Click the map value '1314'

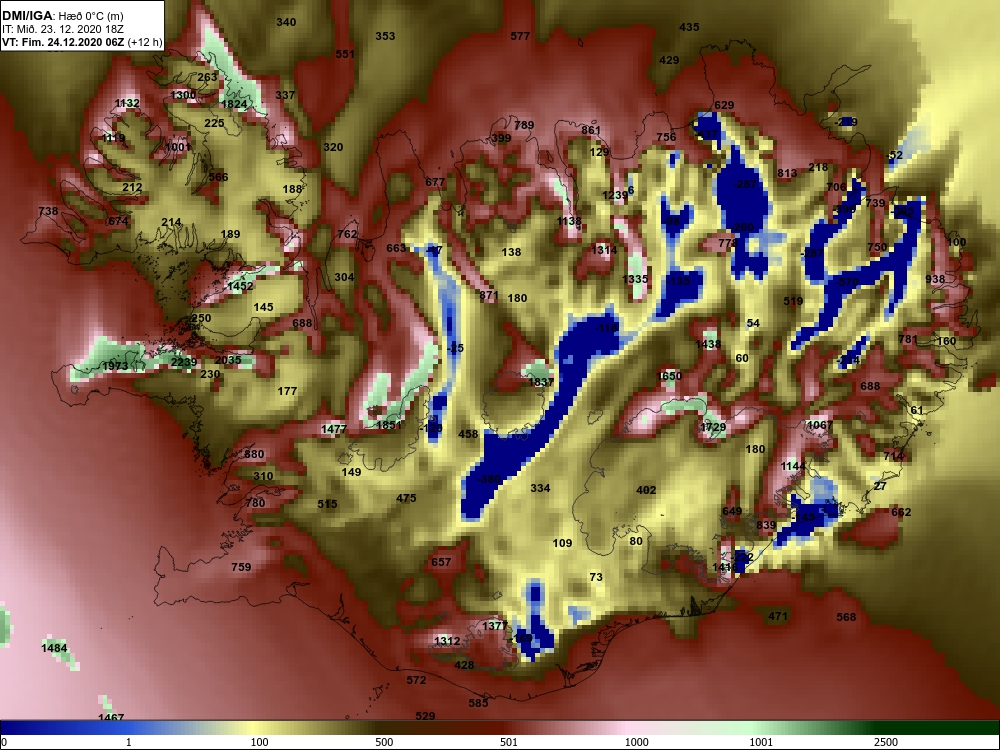pos(604,250)
